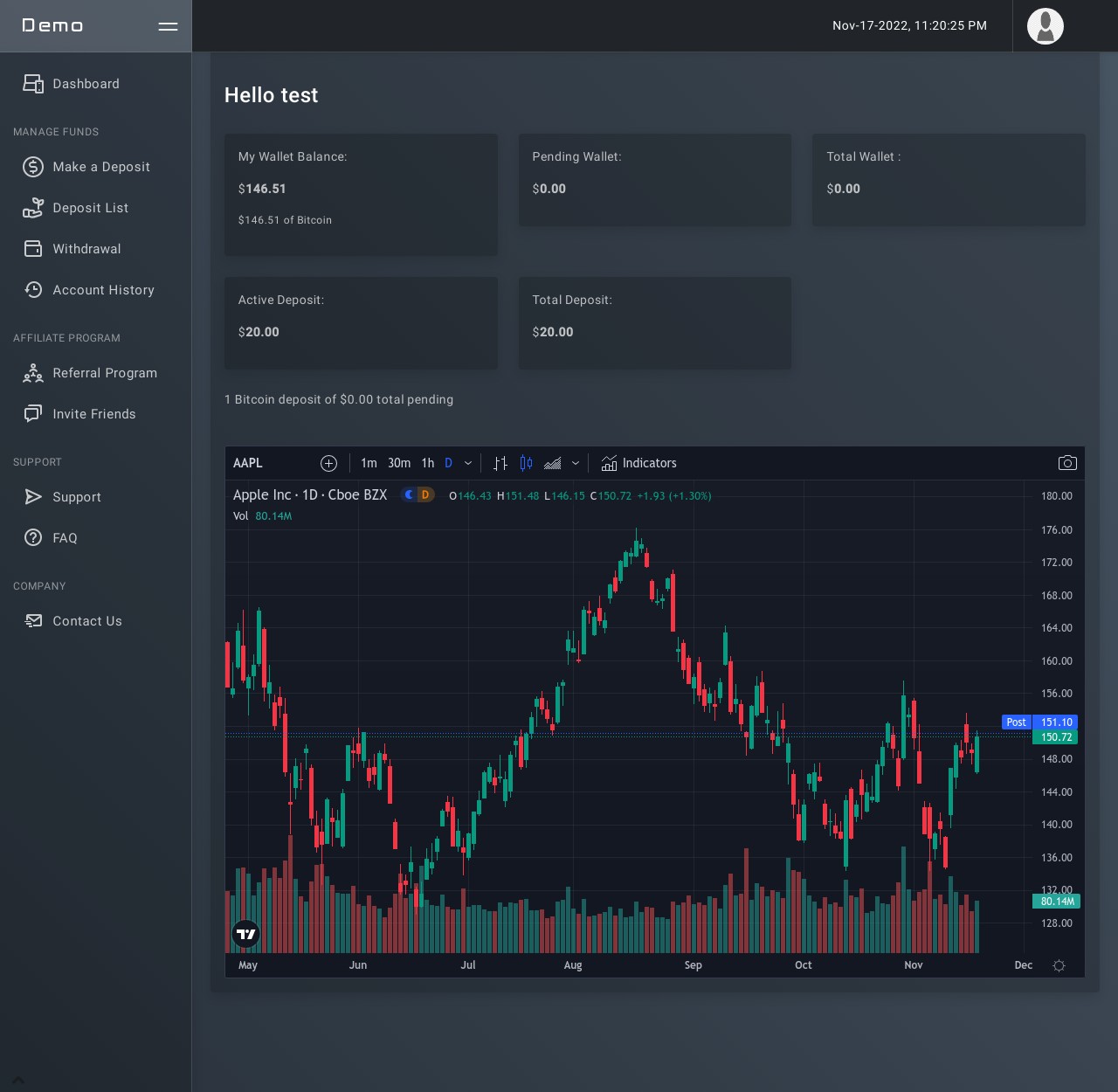This screenshot has width=1118, height=1092.
Task: Click the Pending Wallet $0.00 value
Action: pyautogui.click(x=549, y=189)
